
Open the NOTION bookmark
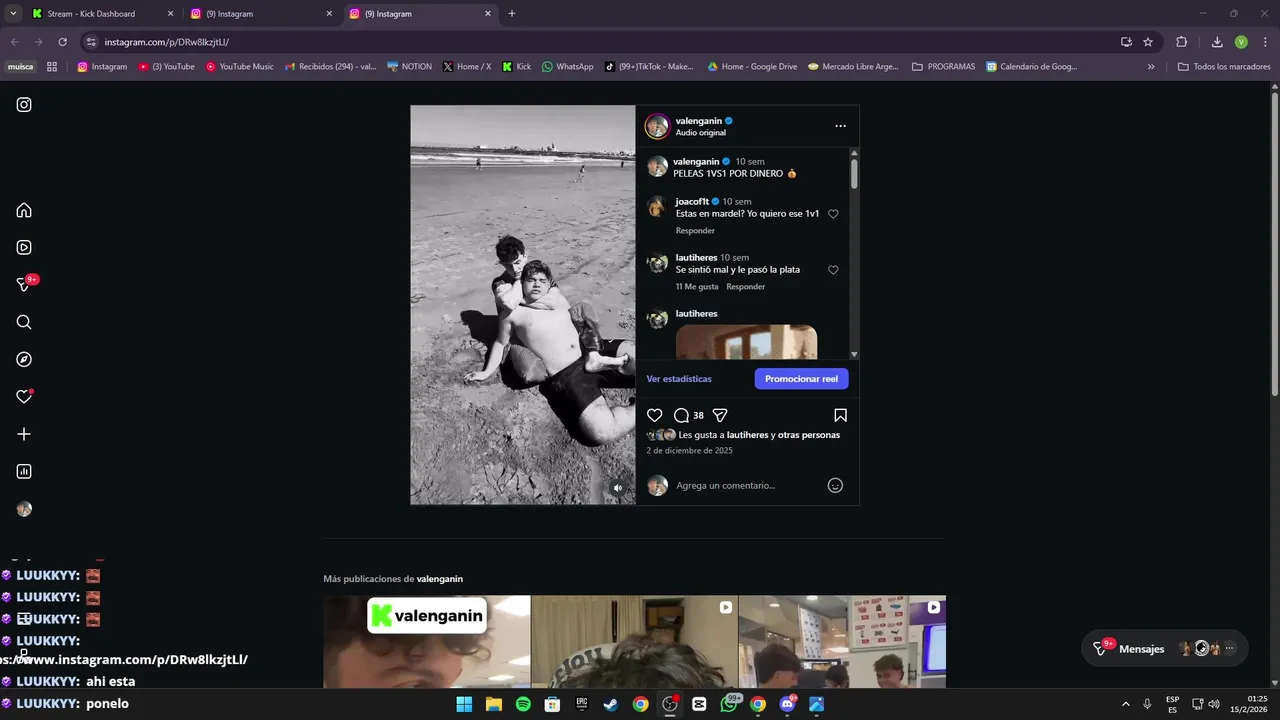(x=409, y=67)
